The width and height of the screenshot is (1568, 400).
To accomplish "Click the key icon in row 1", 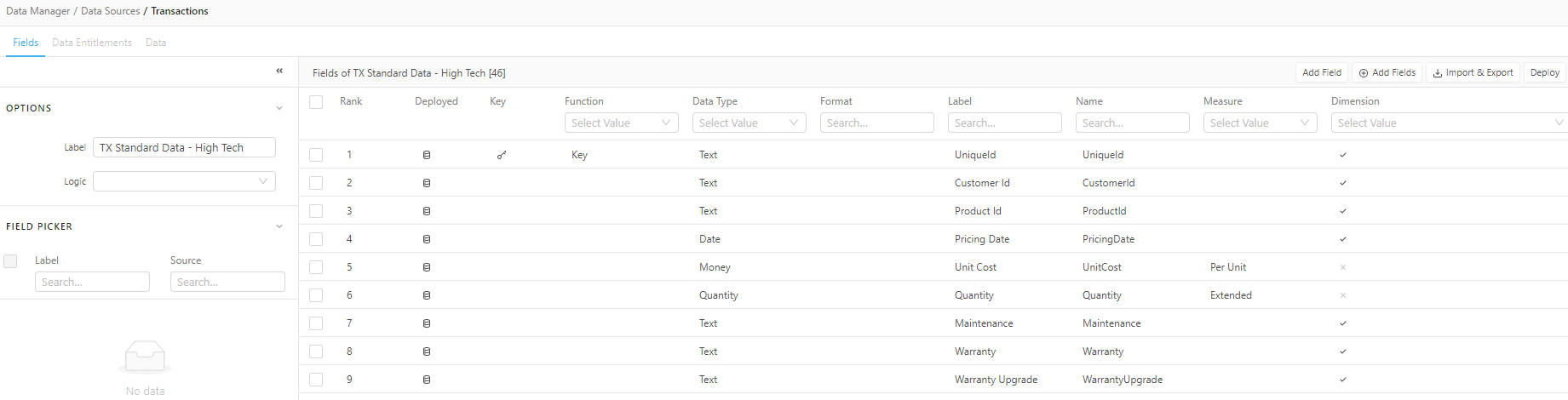I will click(x=502, y=155).
